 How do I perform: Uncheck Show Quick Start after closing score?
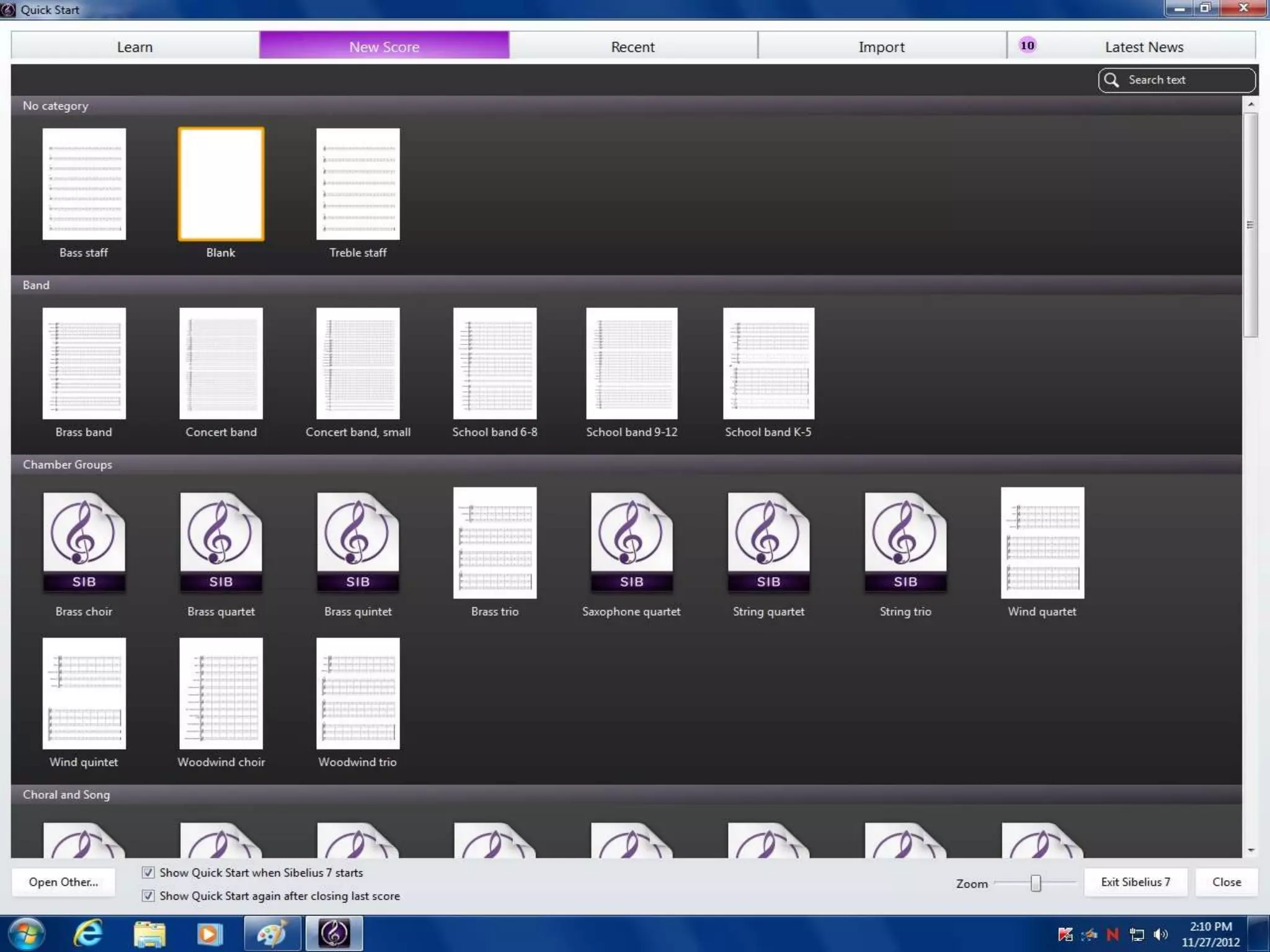click(148, 896)
